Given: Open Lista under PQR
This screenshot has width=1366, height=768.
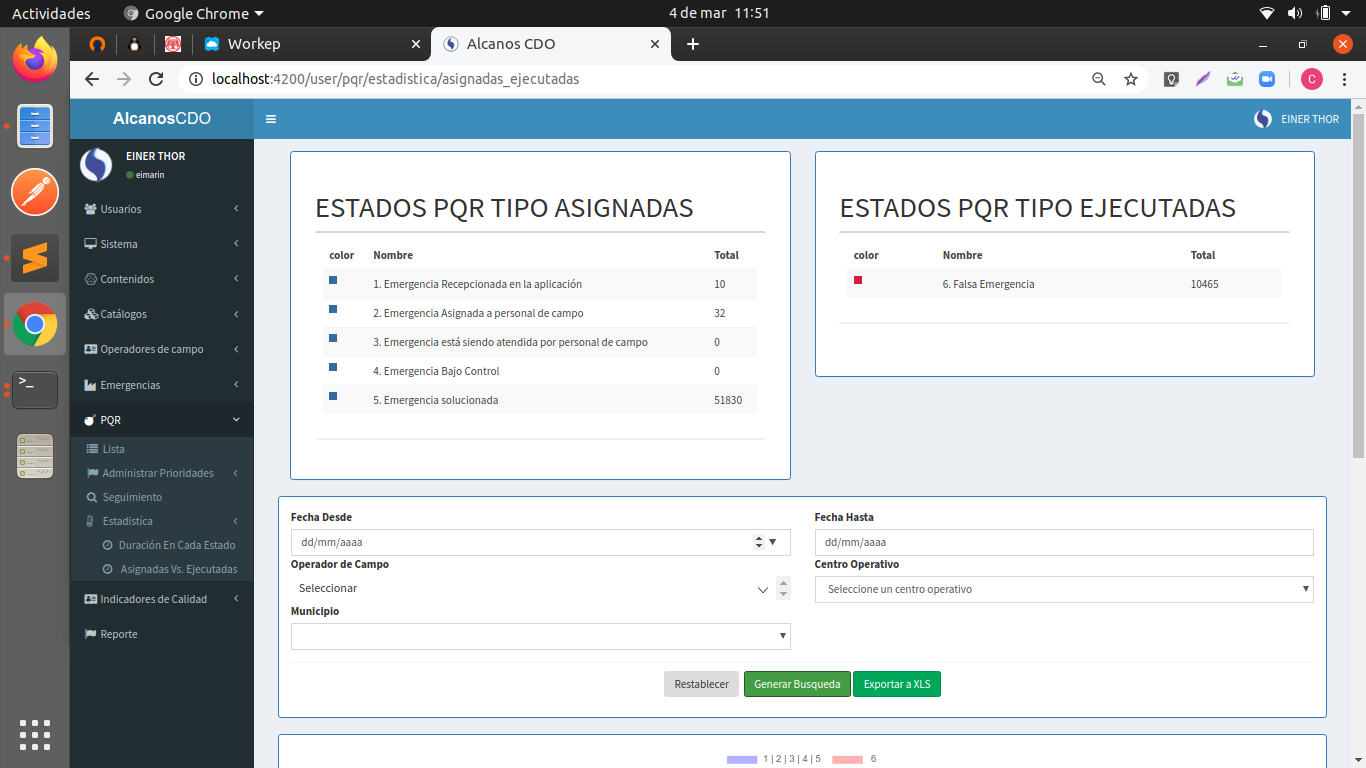Looking at the screenshot, I should 113,449.
